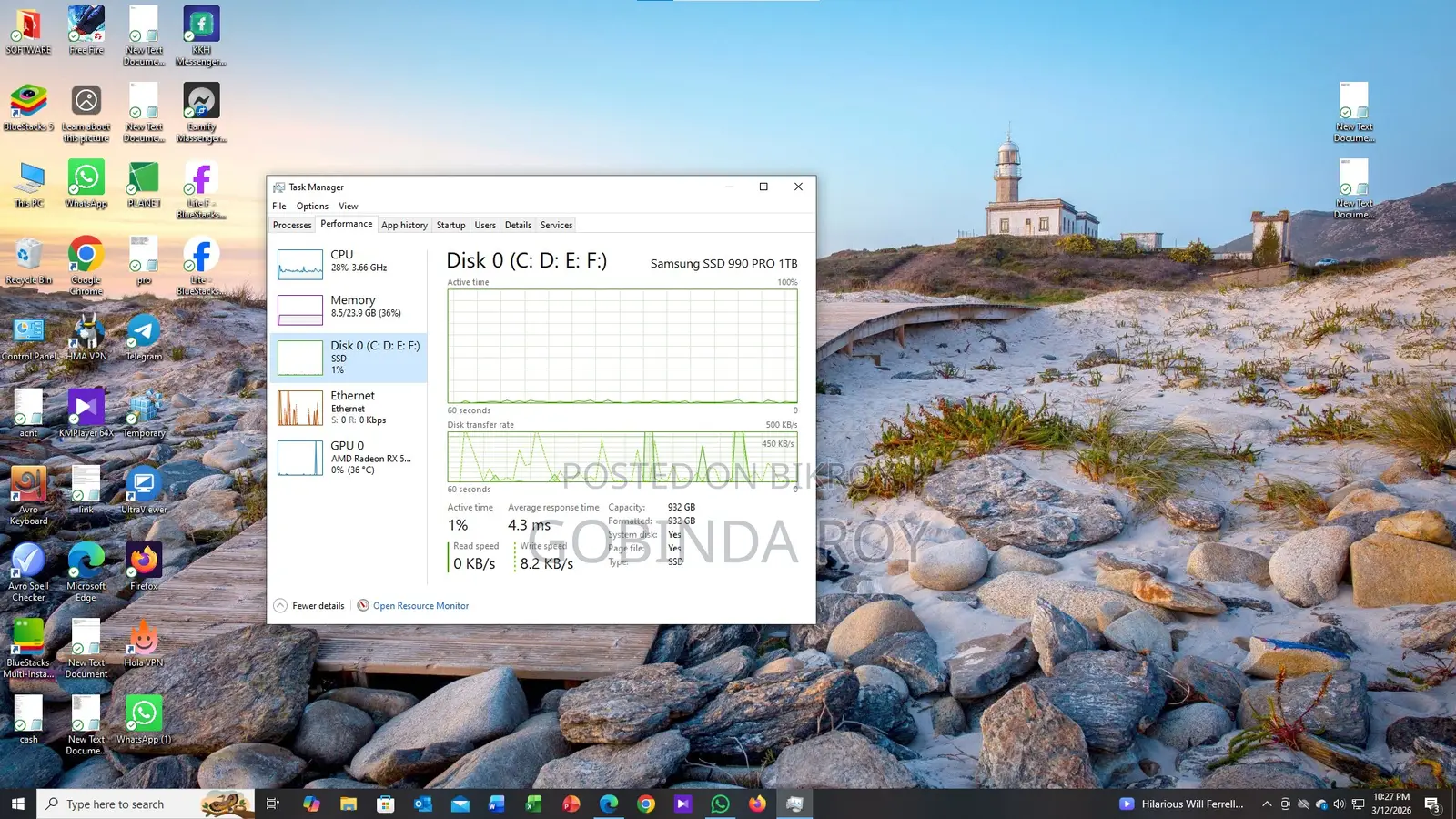Open the View menu in Task Manager
Viewport: 1456px width, 819px height.
[x=349, y=207]
